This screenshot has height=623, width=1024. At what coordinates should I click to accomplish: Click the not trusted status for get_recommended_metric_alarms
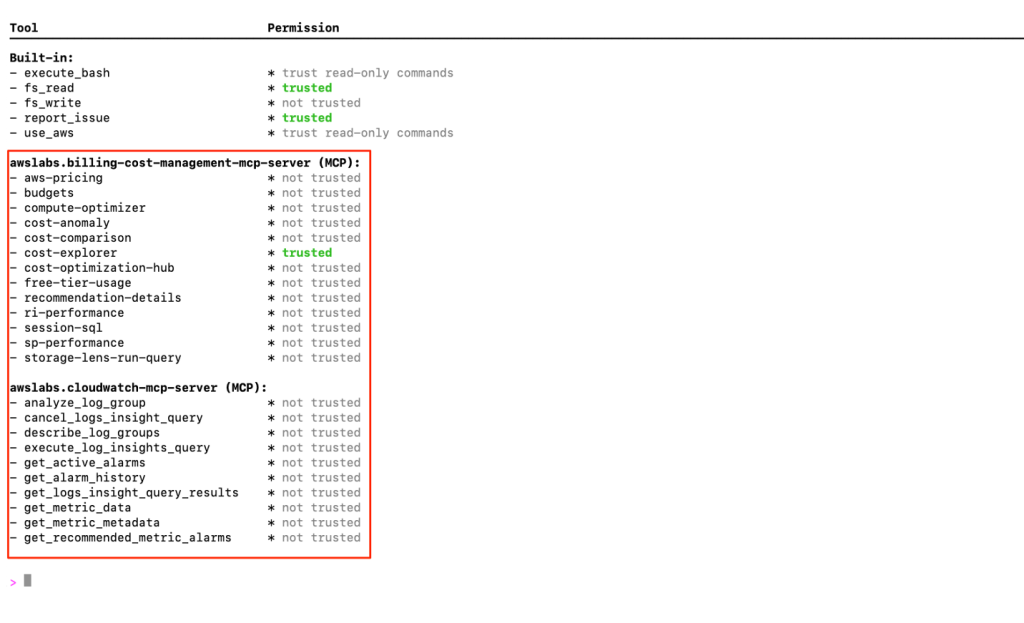321,538
